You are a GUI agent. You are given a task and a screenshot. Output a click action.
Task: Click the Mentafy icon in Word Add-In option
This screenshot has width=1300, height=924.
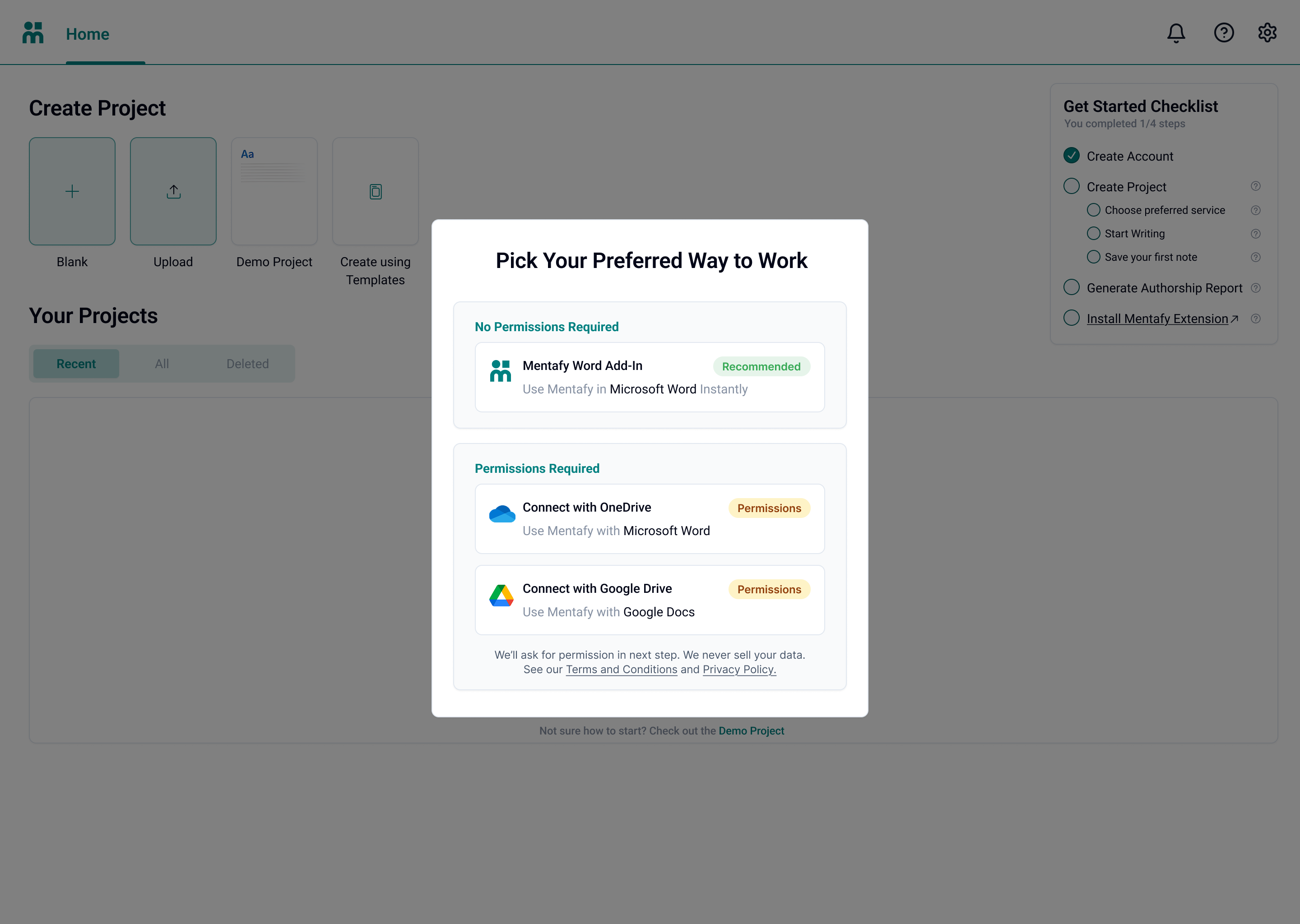pyautogui.click(x=500, y=371)
